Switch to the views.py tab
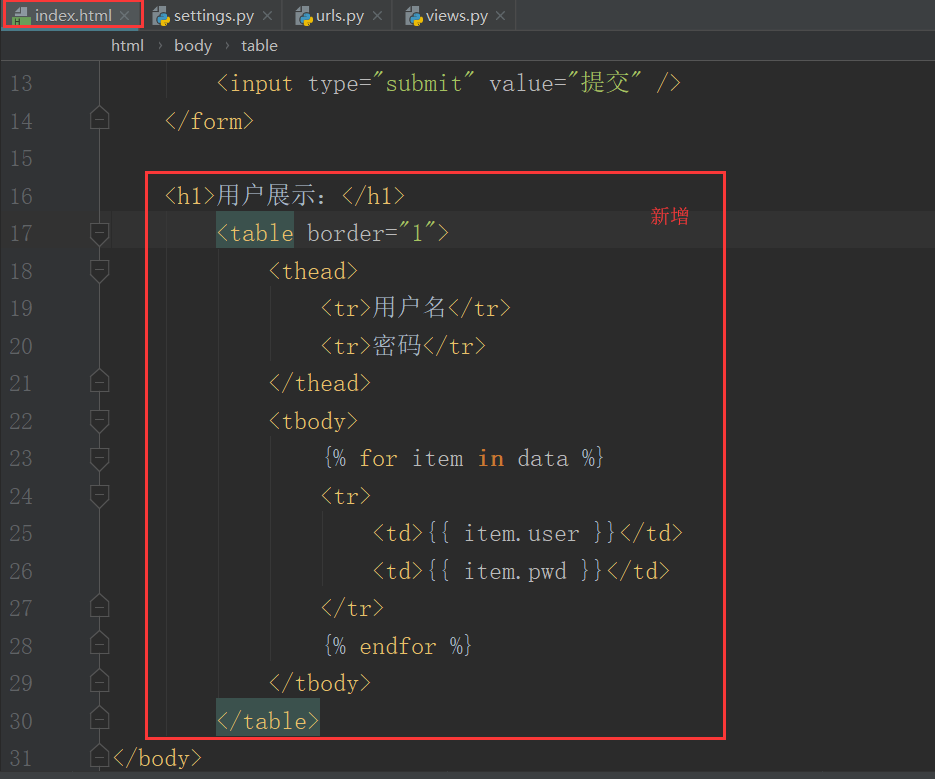 pos(455,15)
